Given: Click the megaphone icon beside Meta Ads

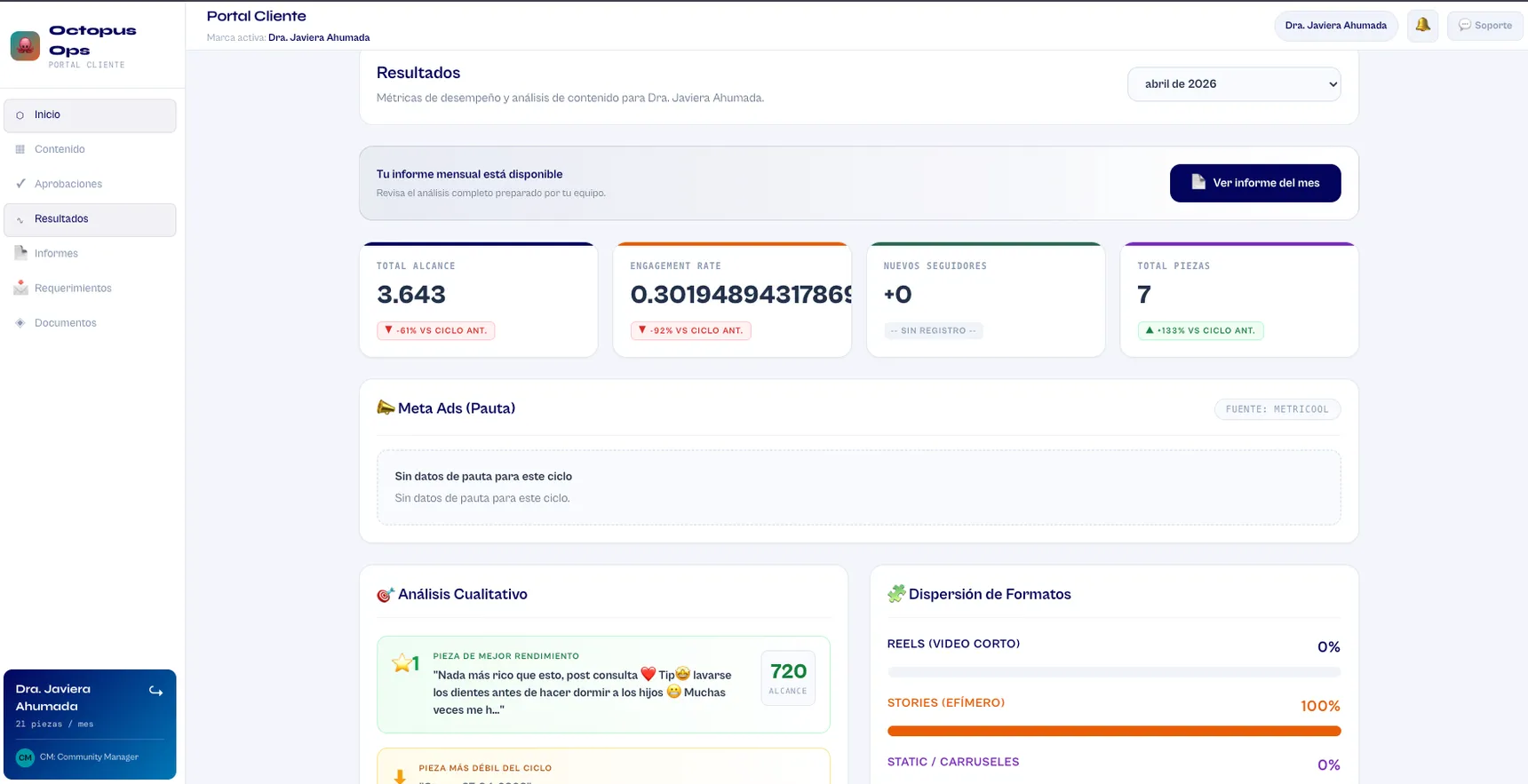Looking at the screenshot, I should [x=386, y=408].
